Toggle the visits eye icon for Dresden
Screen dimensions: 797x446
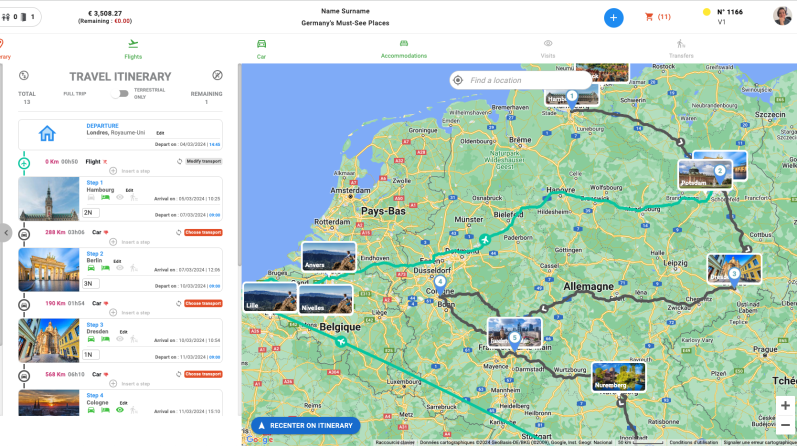coord(119,339)
